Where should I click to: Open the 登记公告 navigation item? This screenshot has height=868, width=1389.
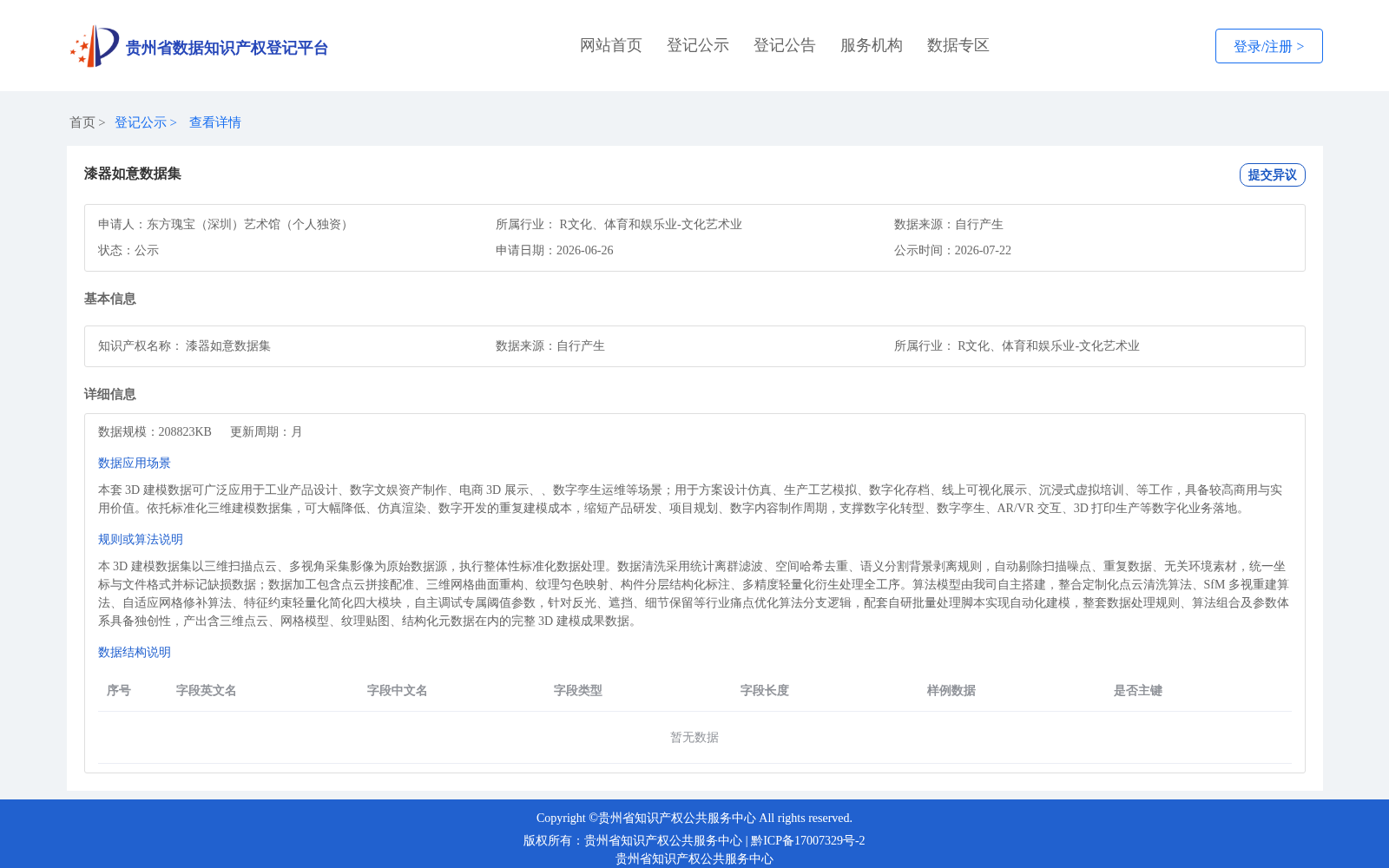[x=785, y=45]
